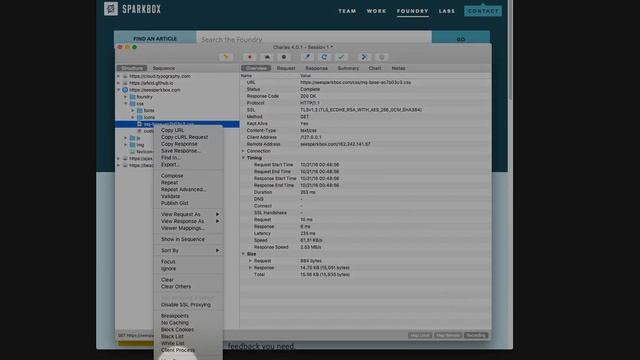Screen dimensions: 640x360
Task: Choose Show in Sequence menu item
Action: click(183, 239)
